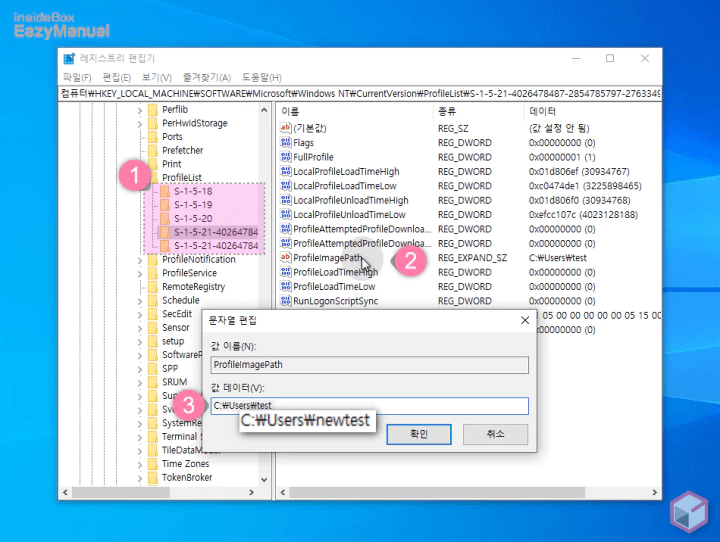Select the S-1-5-20 registry key
The image size is (720, 542).
[x=192, y=217]
